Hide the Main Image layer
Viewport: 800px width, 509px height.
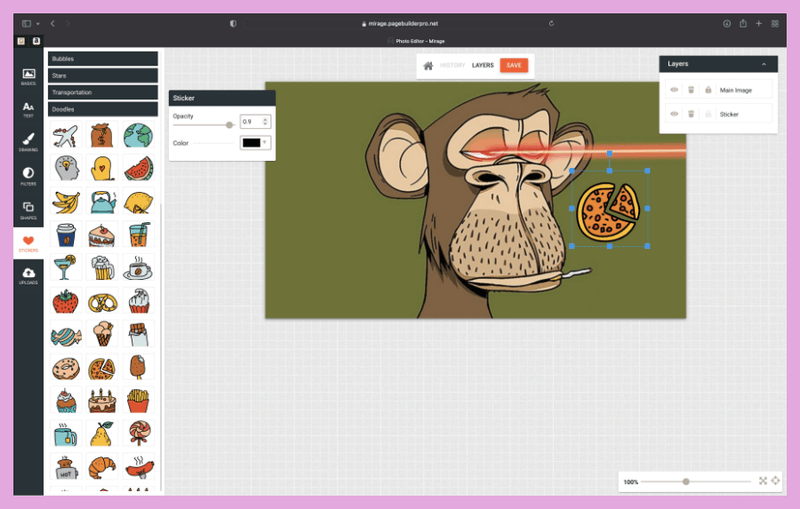tap(674, 90)
